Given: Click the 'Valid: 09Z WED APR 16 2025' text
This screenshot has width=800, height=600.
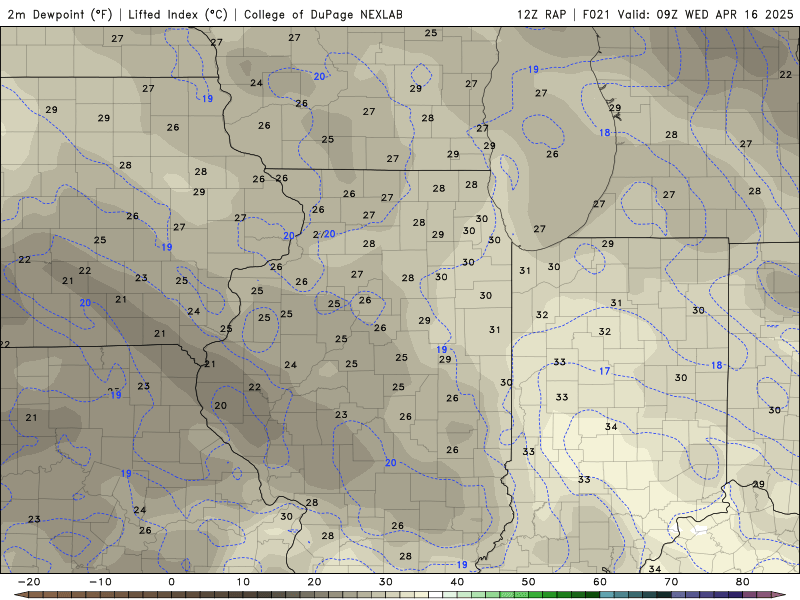Looking at the screenshot, I should pos(705,14).
